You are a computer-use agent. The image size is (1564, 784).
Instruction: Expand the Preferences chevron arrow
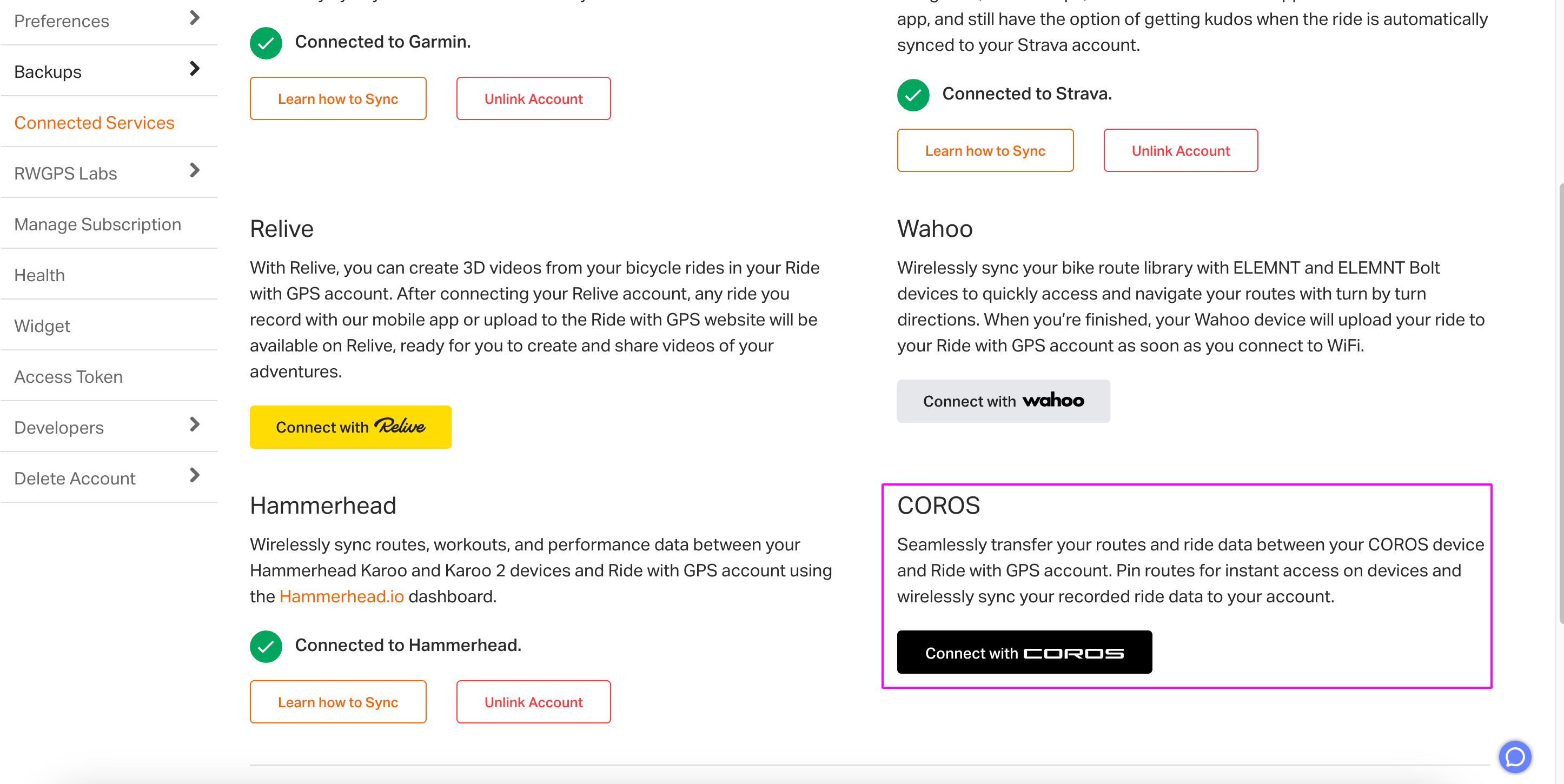pos(194,18)
